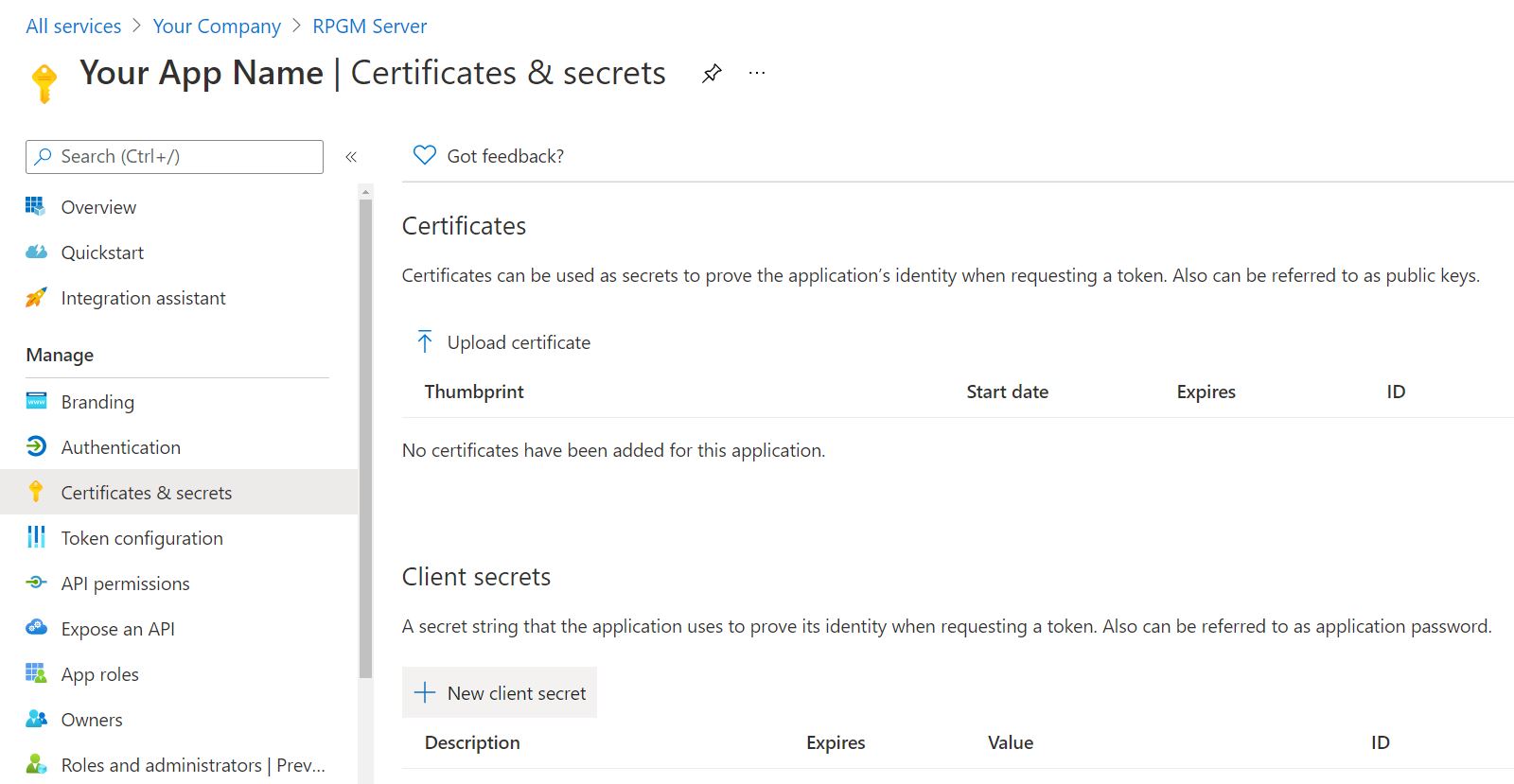Select the Branding menu item

[x=97, y=402]
